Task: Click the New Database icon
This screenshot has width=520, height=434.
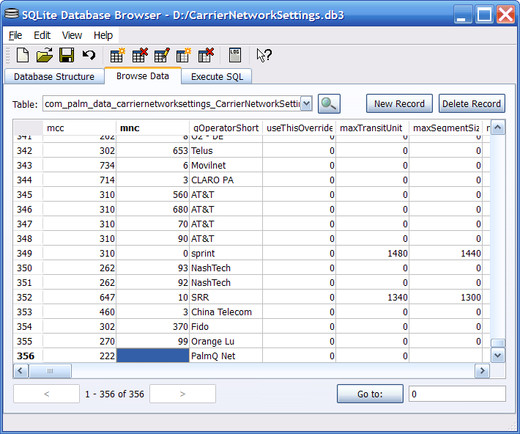Action: coord(22,55)
